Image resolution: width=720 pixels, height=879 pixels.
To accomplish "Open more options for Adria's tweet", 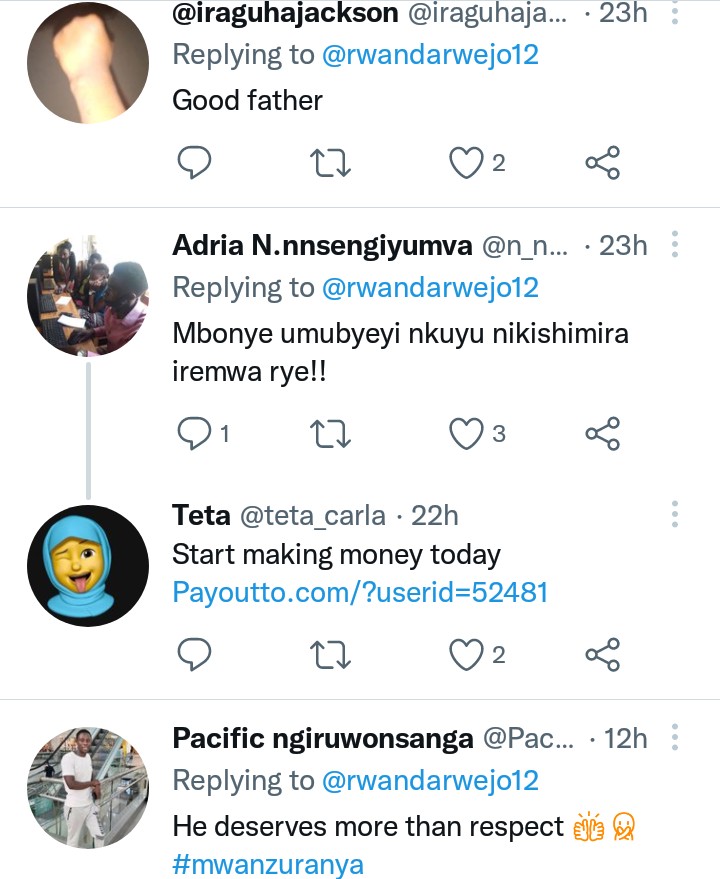I will click(x=675, y=245).
